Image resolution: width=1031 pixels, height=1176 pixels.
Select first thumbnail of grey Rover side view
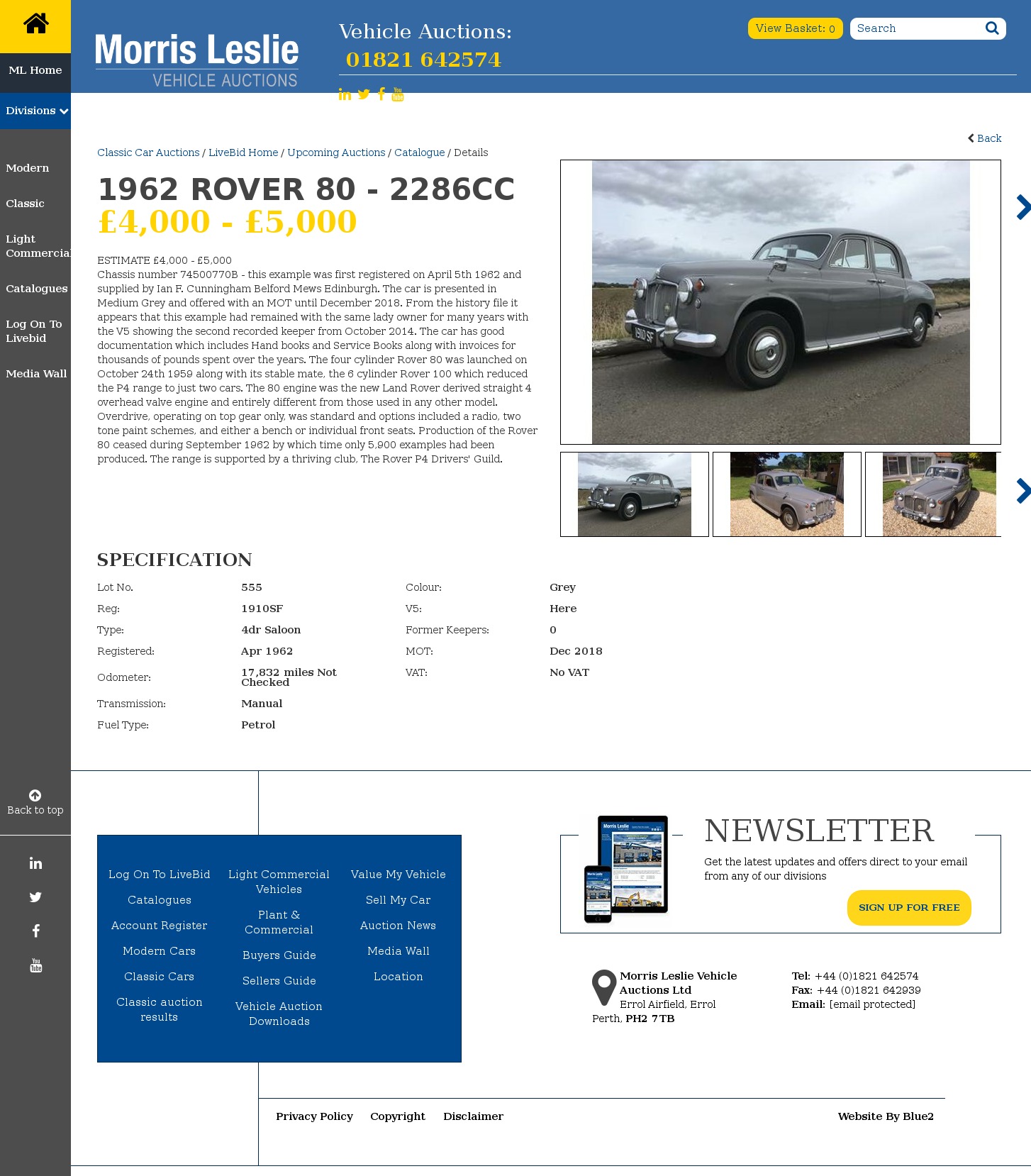click(x=635, y=494)
